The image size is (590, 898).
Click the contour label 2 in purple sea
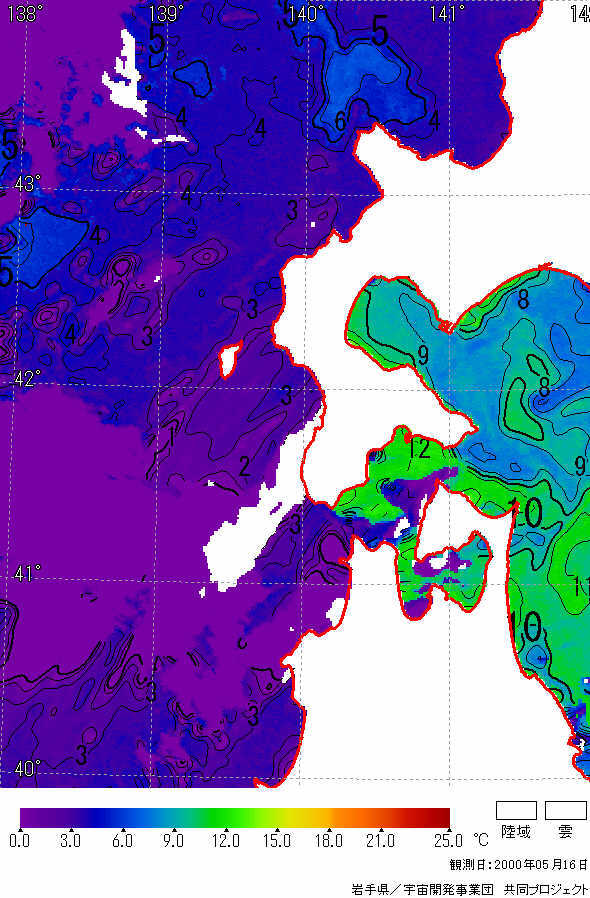pyautogui.click(x=245, y=466)
